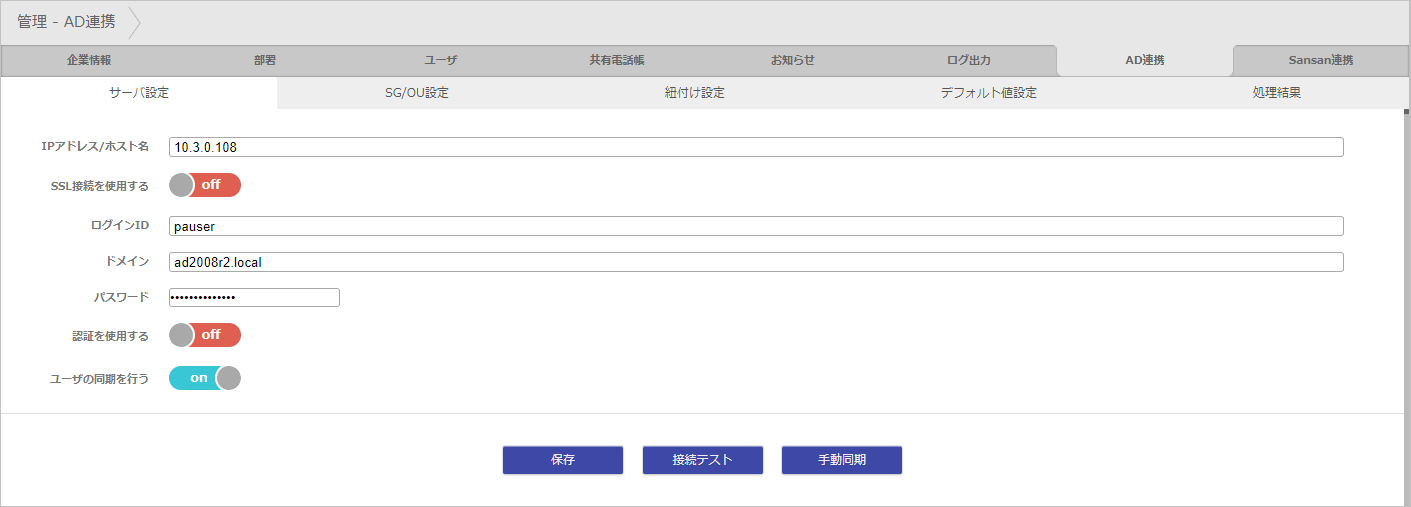
Task: Open the SG/OU設定 sub-tab
Action: click(417, 93)
